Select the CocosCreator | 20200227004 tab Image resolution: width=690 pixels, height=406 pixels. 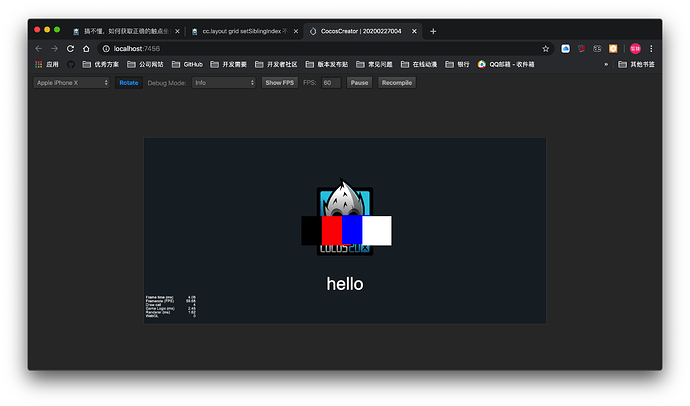coord(361,31)
